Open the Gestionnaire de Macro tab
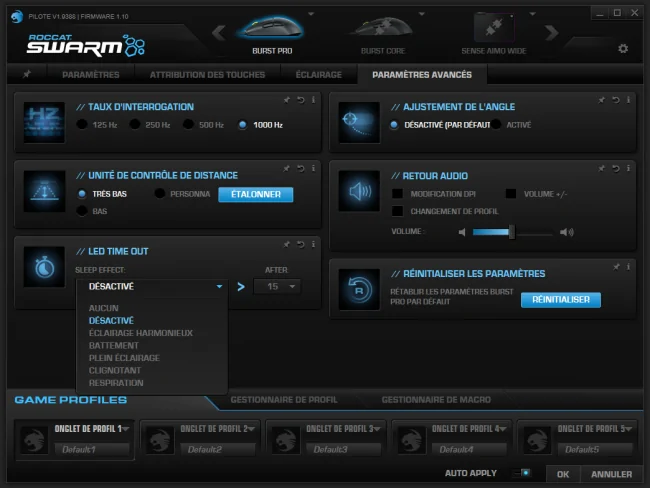The image size is (650, 488). pos(436,400)
